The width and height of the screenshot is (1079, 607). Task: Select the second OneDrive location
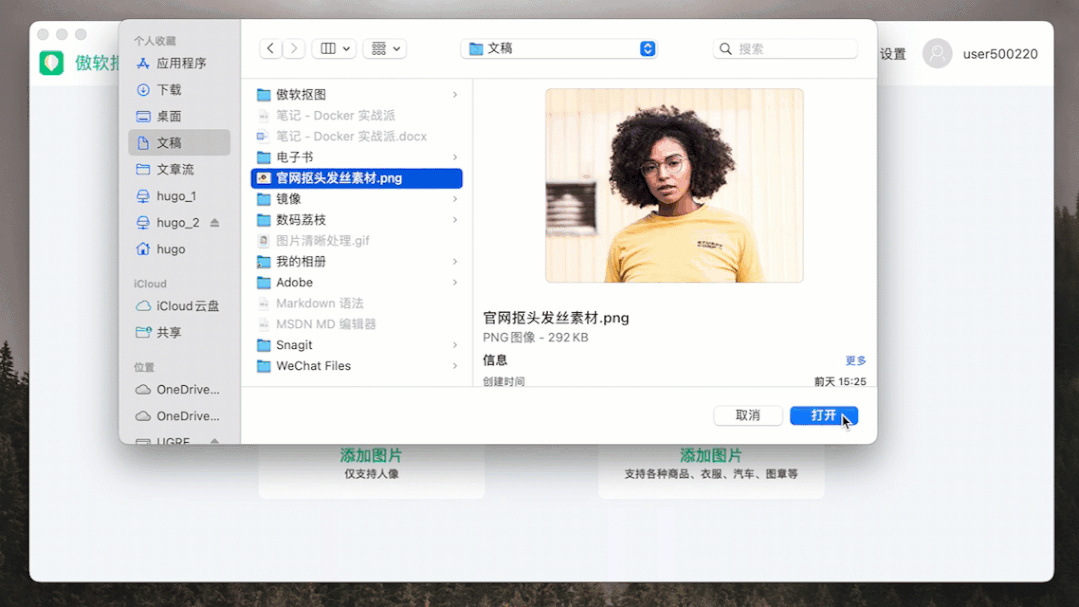pos(179,416)
